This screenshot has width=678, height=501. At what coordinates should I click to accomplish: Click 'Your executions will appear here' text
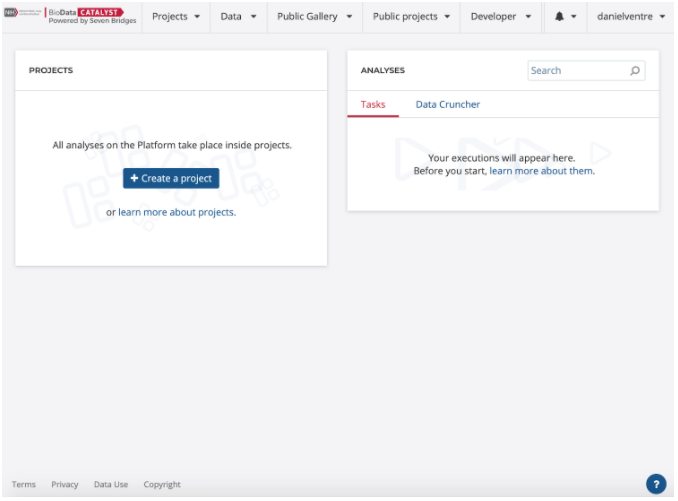pyautogui.click(x=502, y=158)
